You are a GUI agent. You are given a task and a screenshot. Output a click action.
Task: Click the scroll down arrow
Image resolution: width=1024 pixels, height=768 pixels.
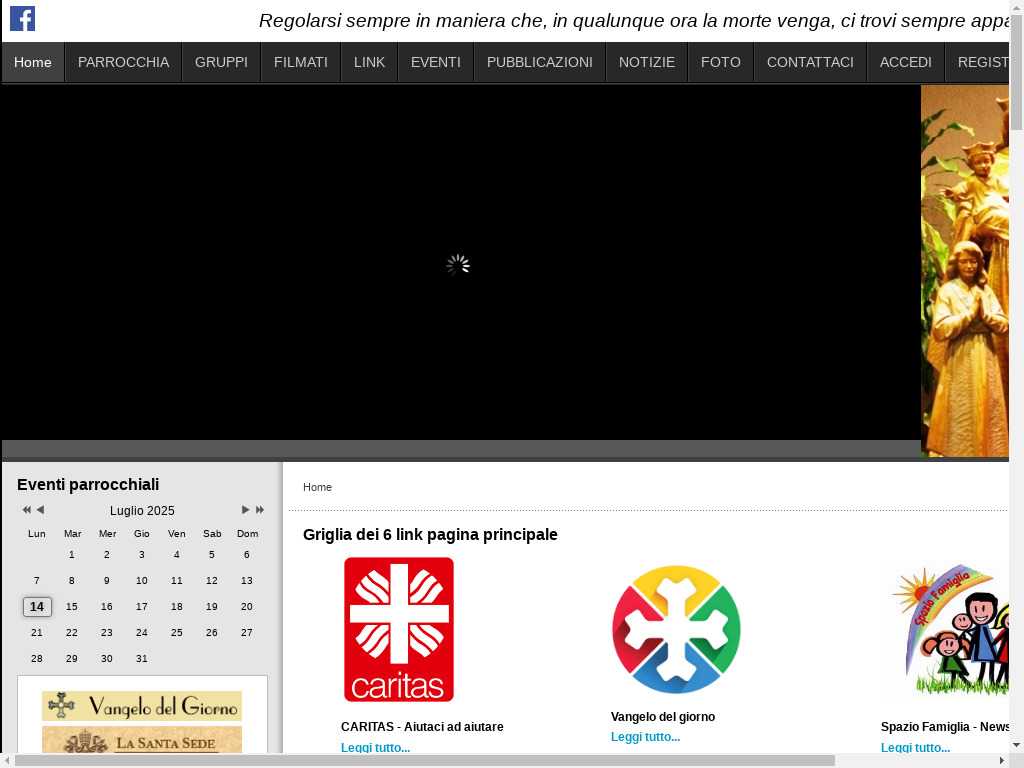1016,745
